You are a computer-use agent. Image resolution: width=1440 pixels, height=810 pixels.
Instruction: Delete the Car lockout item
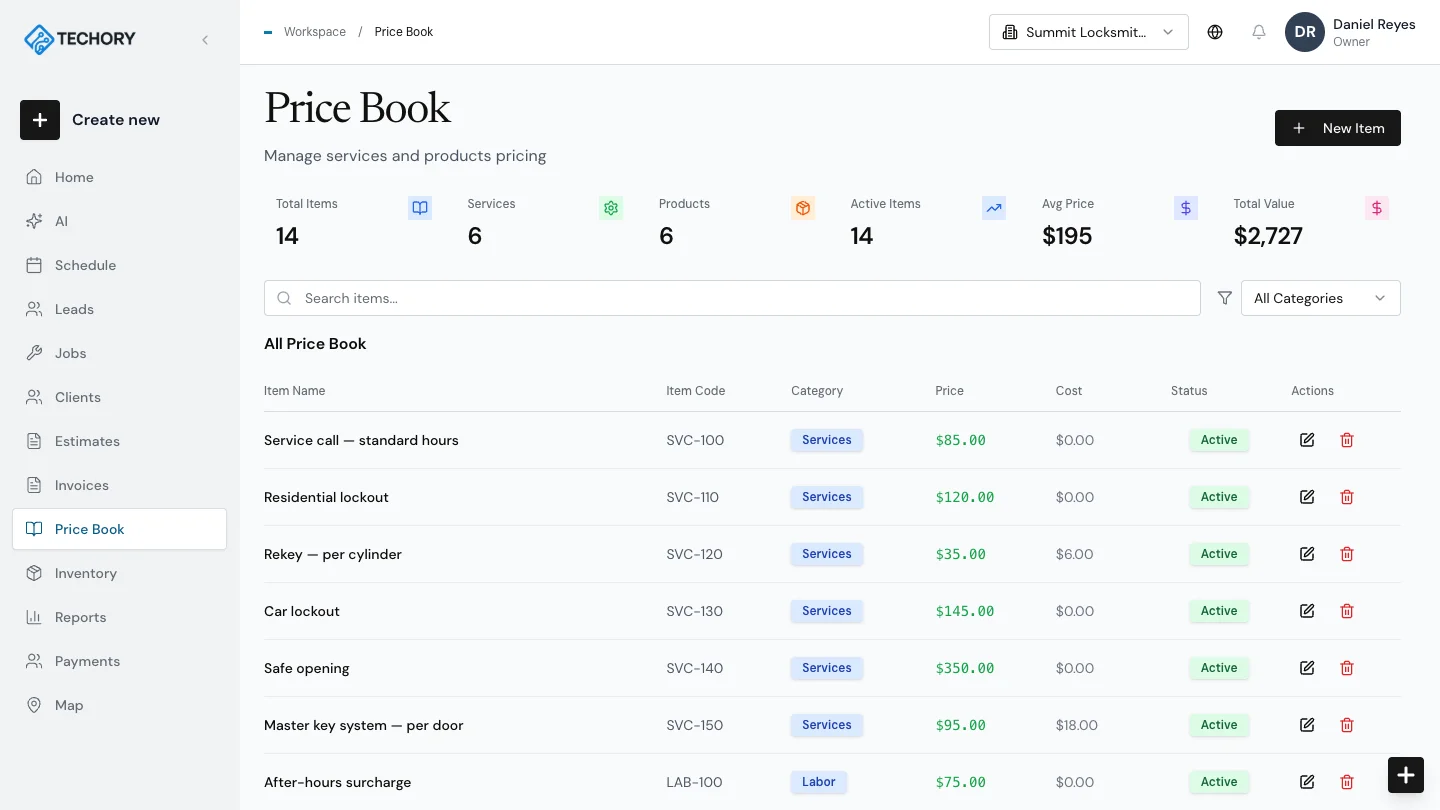pyautogui.click(x=1347, y=611)
